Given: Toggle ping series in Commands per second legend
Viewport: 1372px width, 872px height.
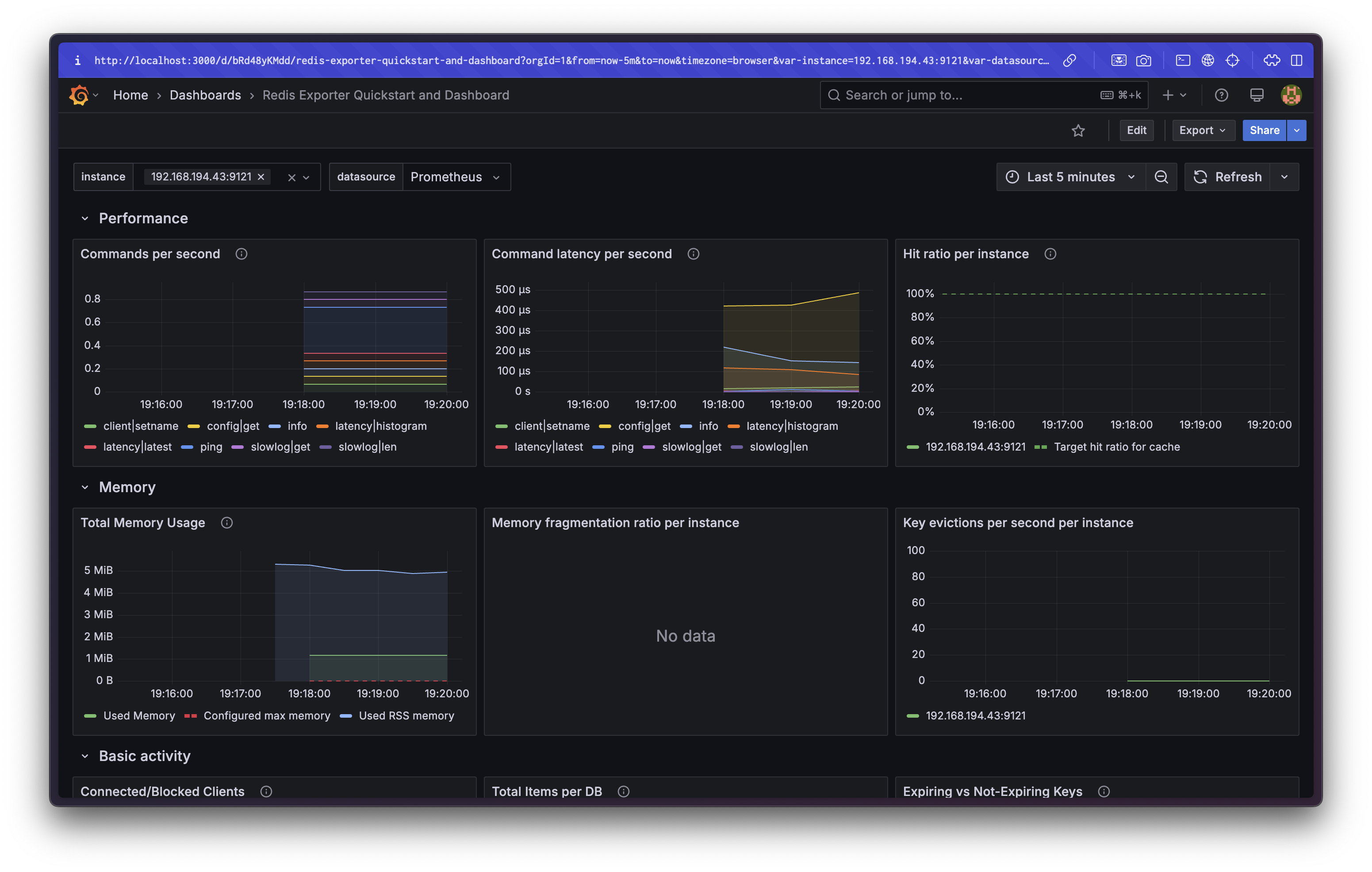Looking at the screenshot, I should [x=211, y=447].
